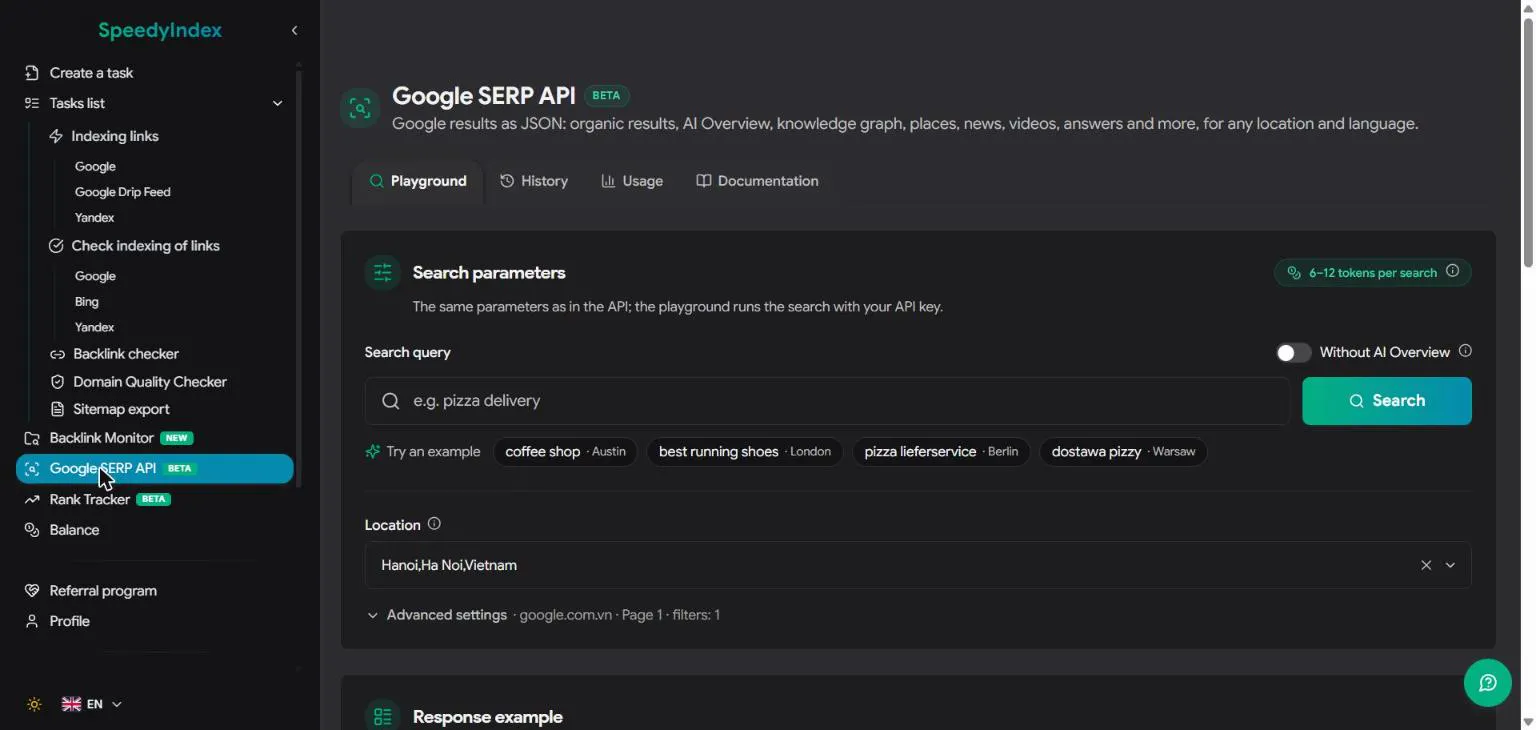Click the Balance coins icon

(x=32, y=530)
